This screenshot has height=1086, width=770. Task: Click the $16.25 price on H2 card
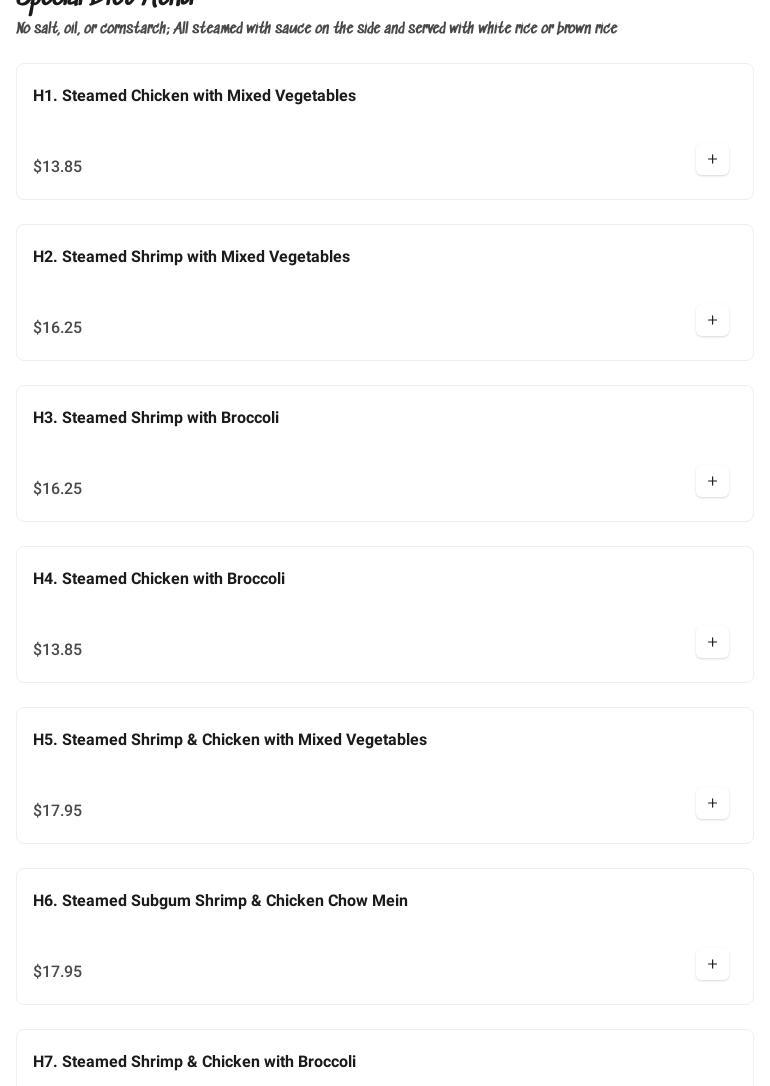click(58, 328)
